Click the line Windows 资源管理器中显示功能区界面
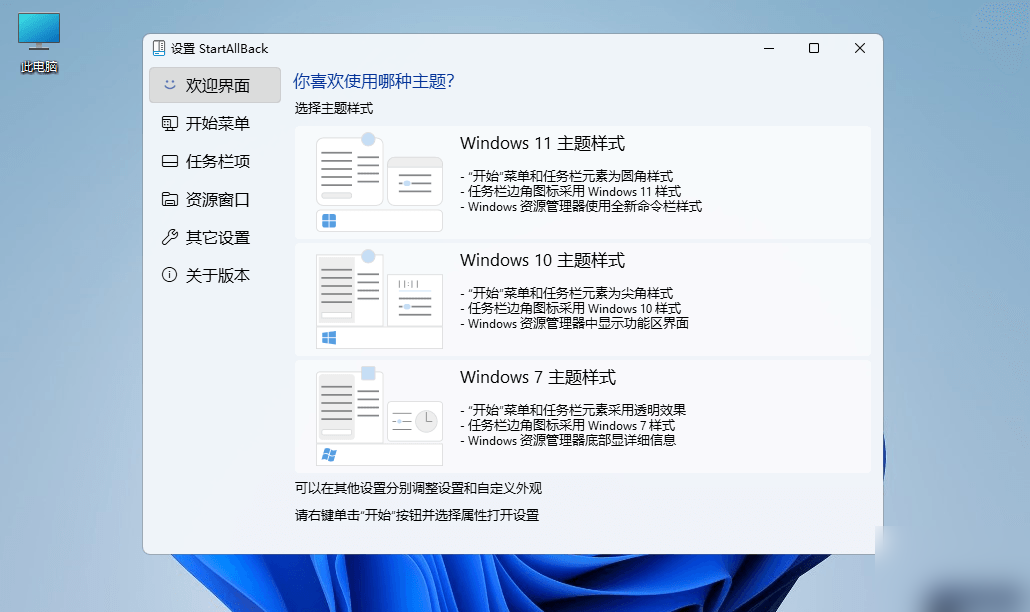Screen dimensions: 1030x612 click(x=575, y=323)
